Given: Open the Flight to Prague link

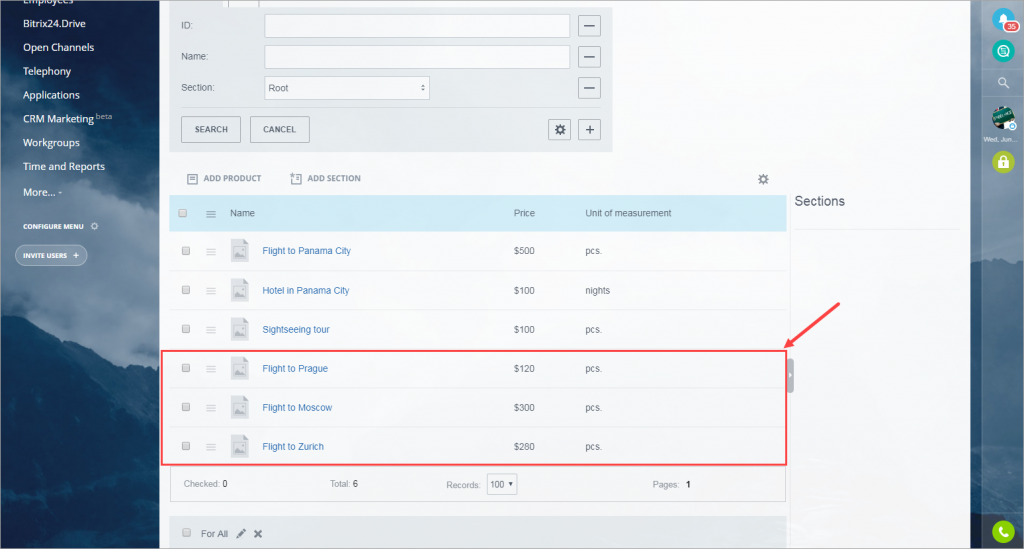Looking at the screenshot, I should coord(295,369).
